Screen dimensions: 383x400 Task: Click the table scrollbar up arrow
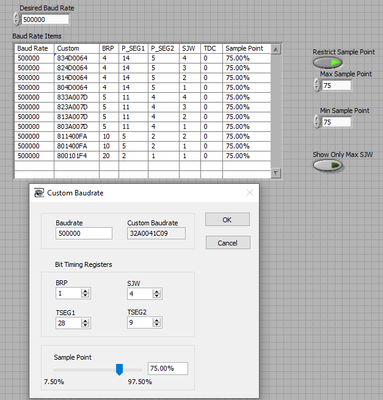[276, 50]
